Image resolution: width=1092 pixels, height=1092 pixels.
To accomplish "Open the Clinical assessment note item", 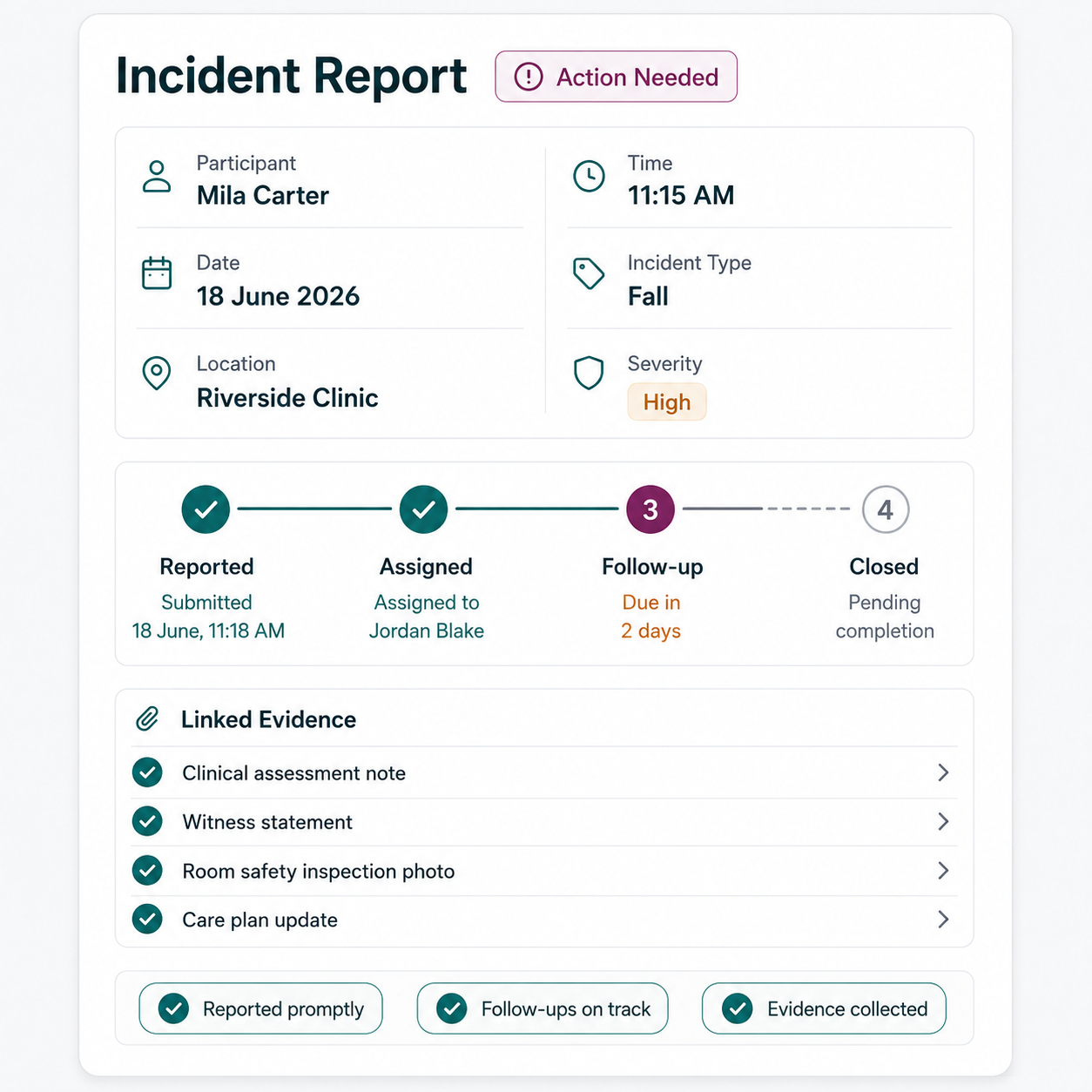I will 544,772.
